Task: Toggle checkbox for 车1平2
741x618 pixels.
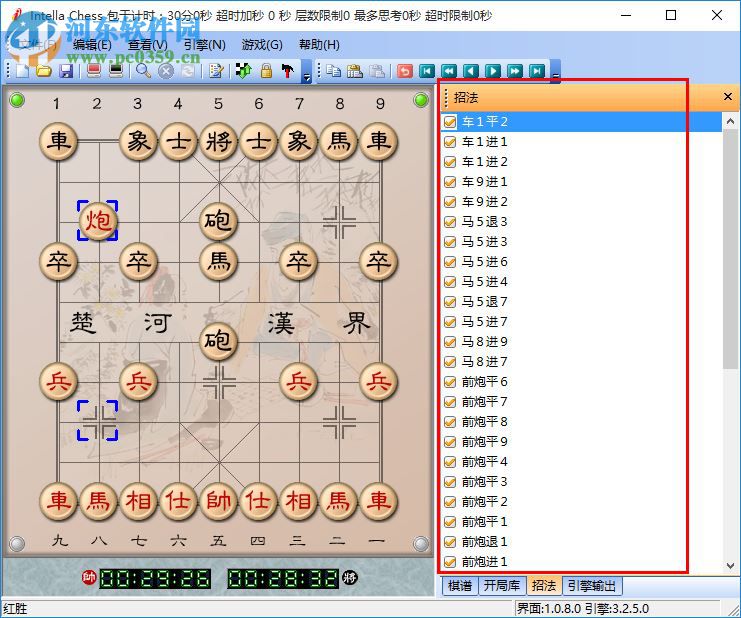Action: pyautogui.click(x=450, y=122)
